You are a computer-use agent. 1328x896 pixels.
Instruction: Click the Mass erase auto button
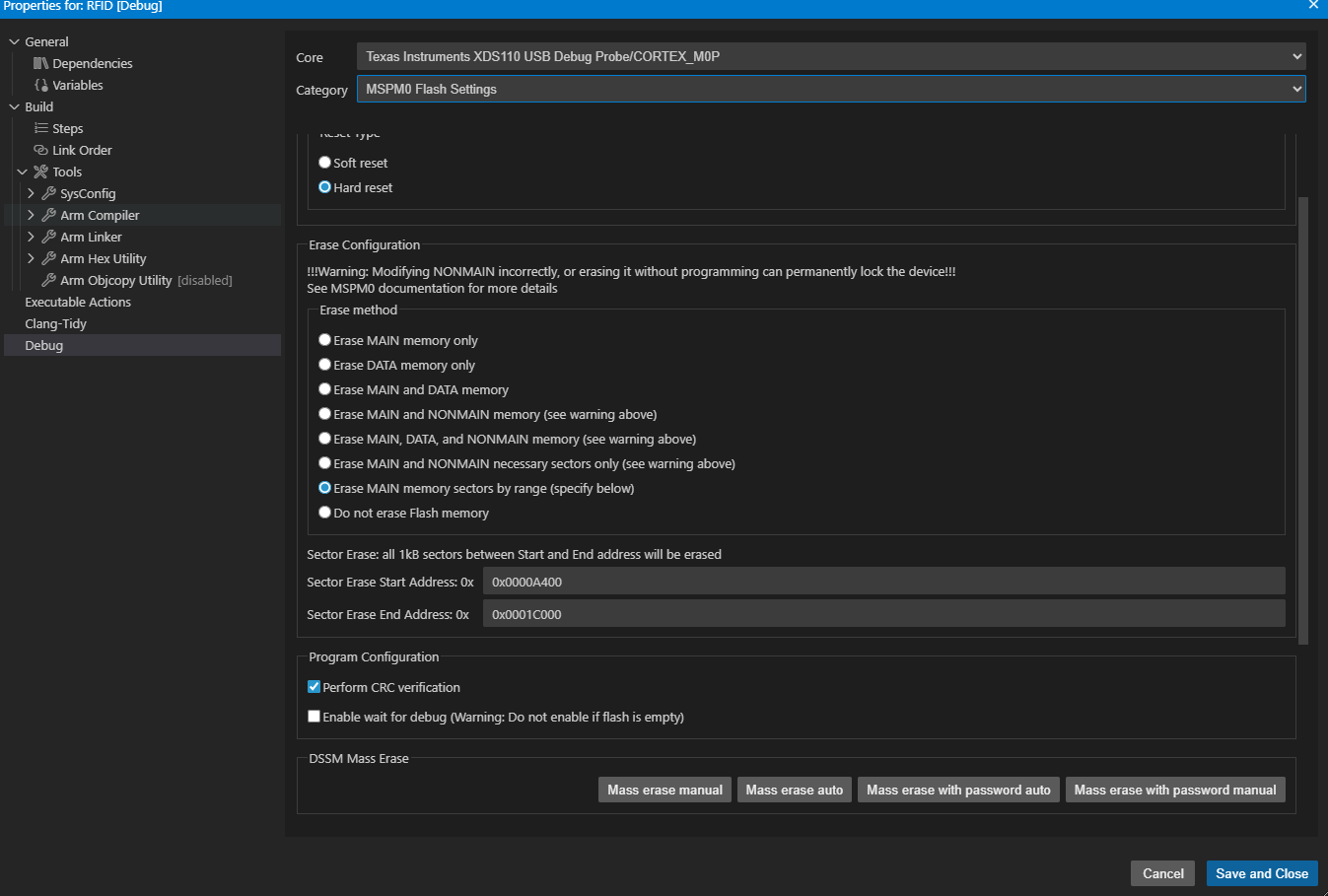tap(795, 790)
